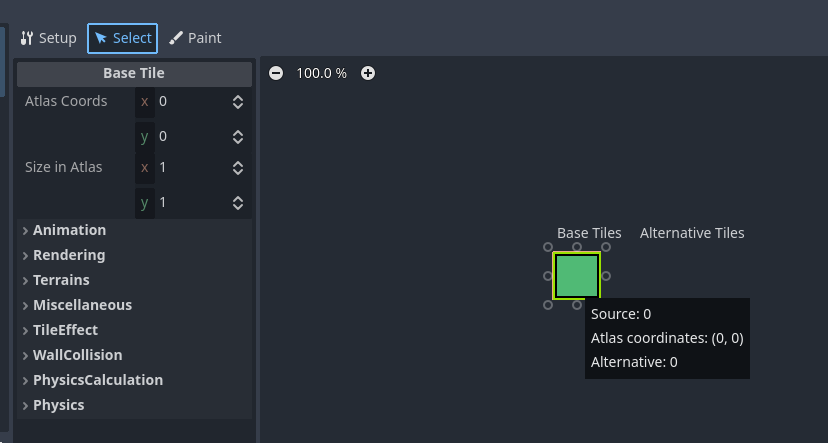The image size is (828, 443).
Task: Click the Size in Atlas x field
Action: (192, 168)
